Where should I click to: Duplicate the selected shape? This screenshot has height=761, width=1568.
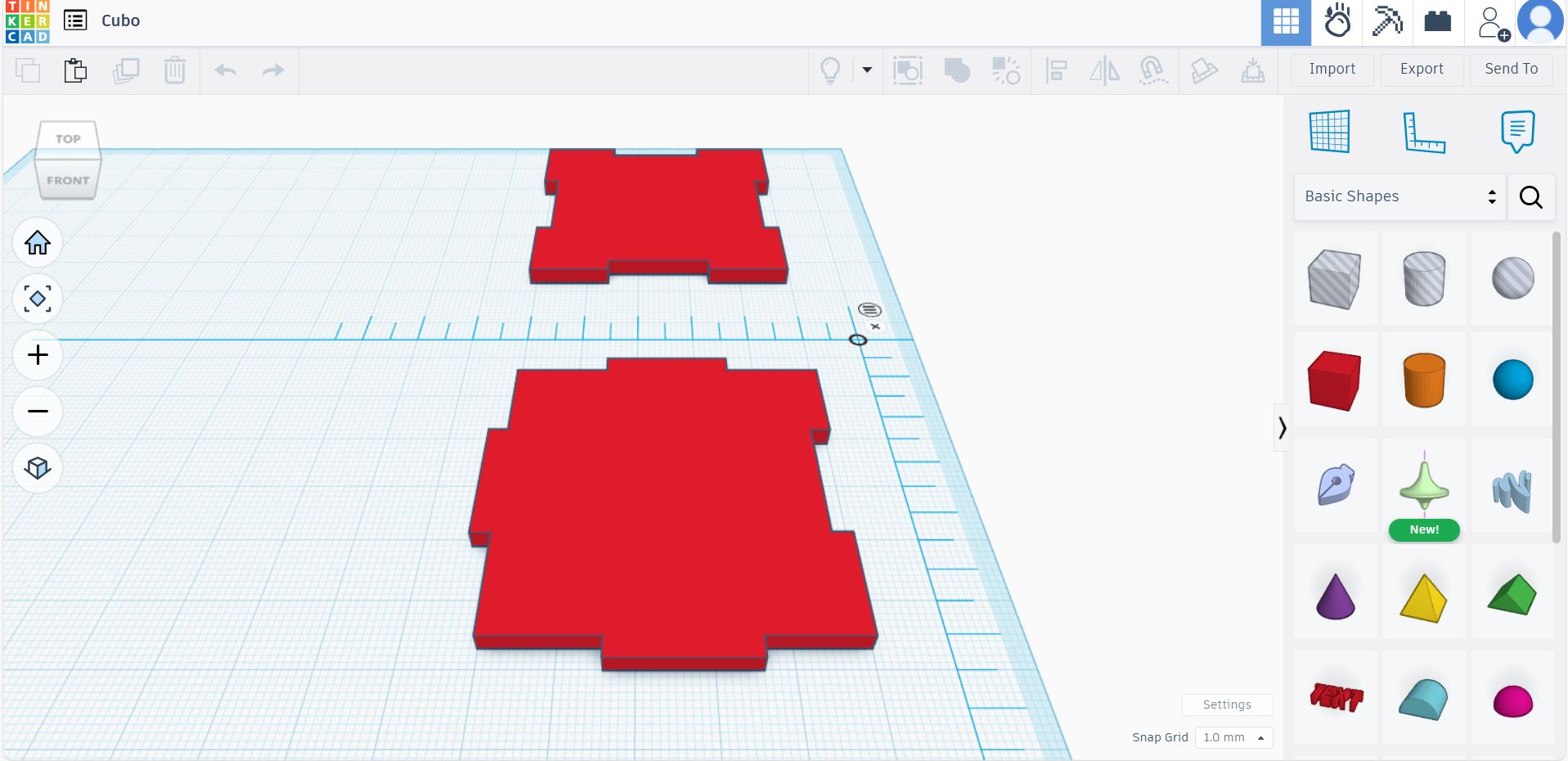(x=127, y=70)
